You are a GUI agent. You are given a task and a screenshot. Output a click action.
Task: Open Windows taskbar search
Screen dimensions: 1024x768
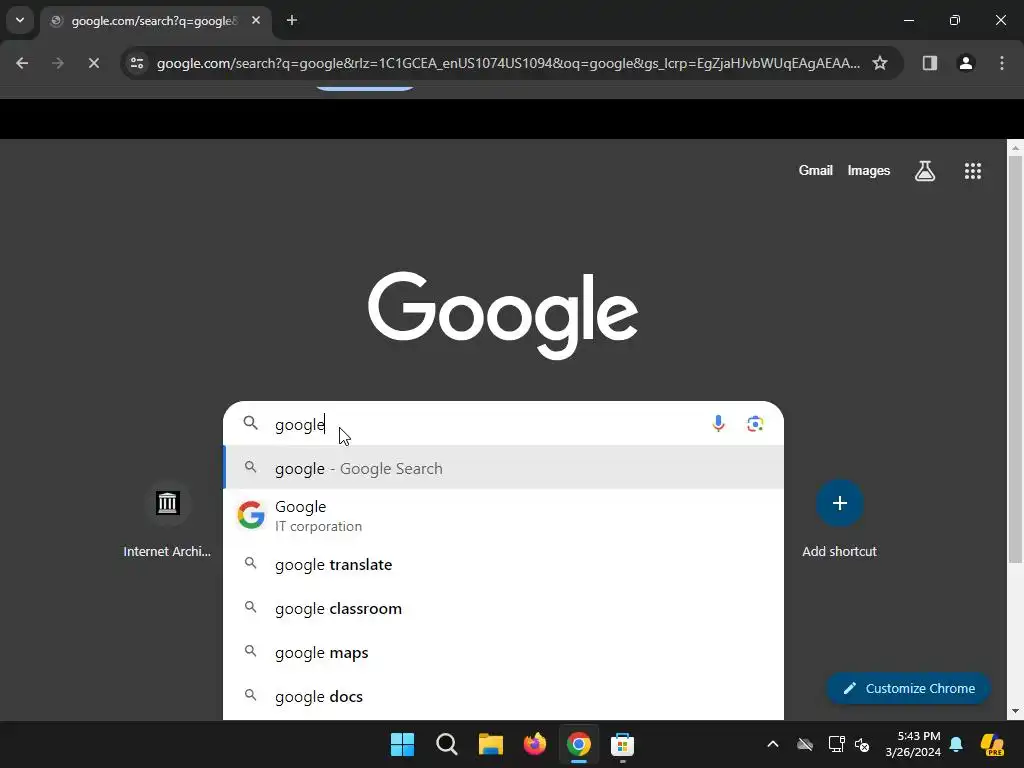pyautogui.click(x=447, y=744)
